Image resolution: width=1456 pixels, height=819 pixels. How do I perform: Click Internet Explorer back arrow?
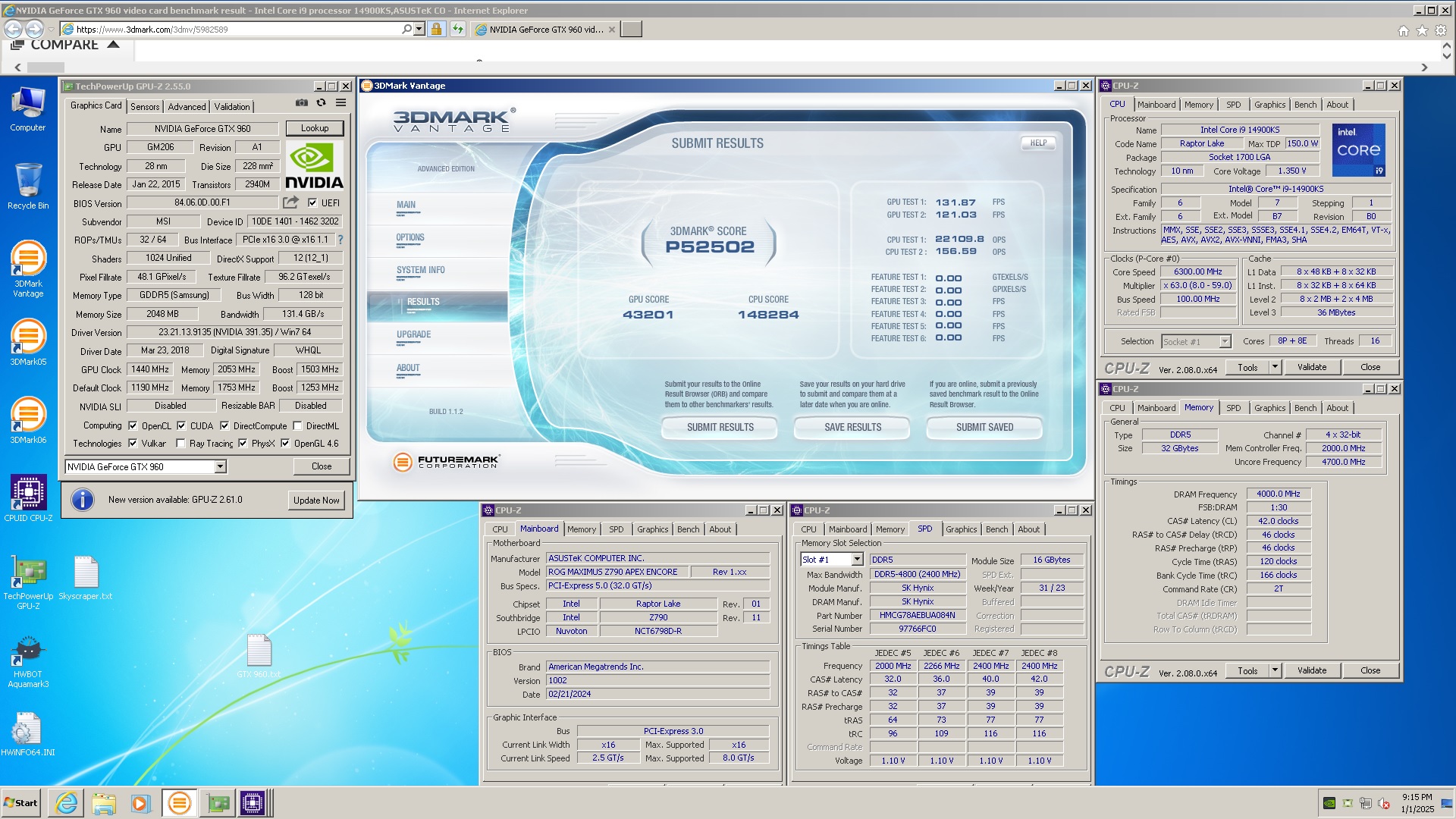click(13, 29)
